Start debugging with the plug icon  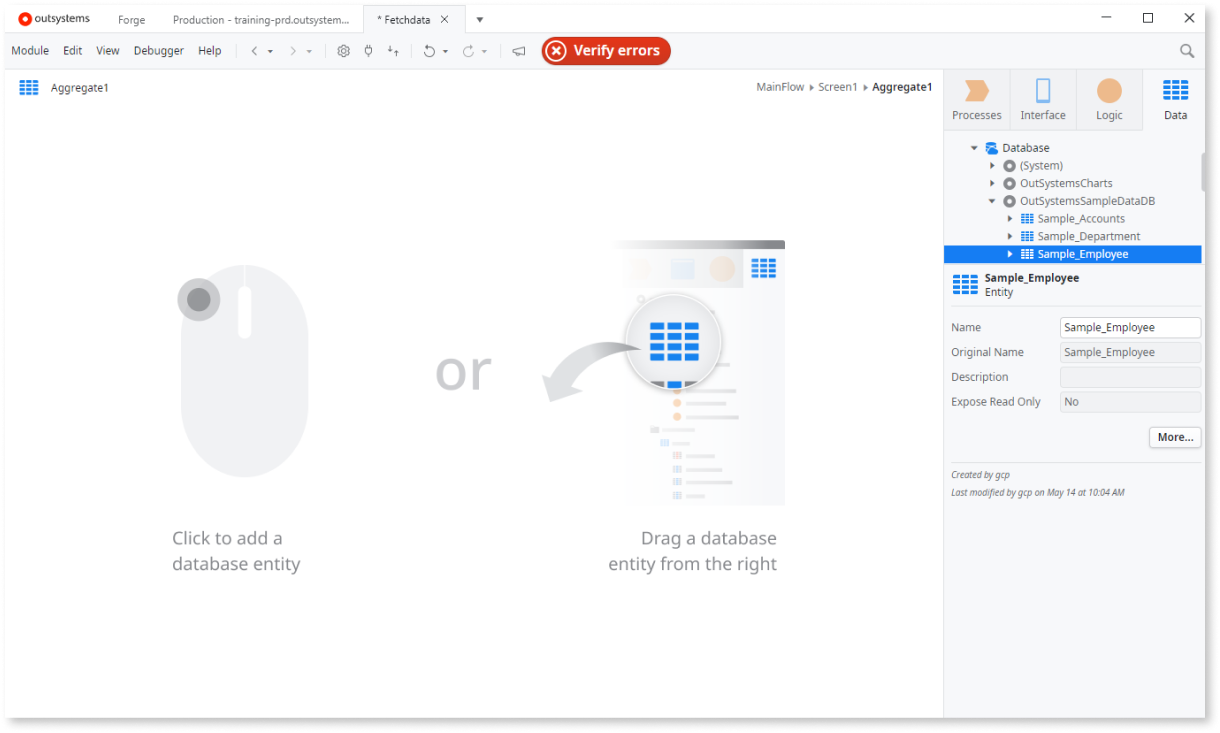point(368,51)
